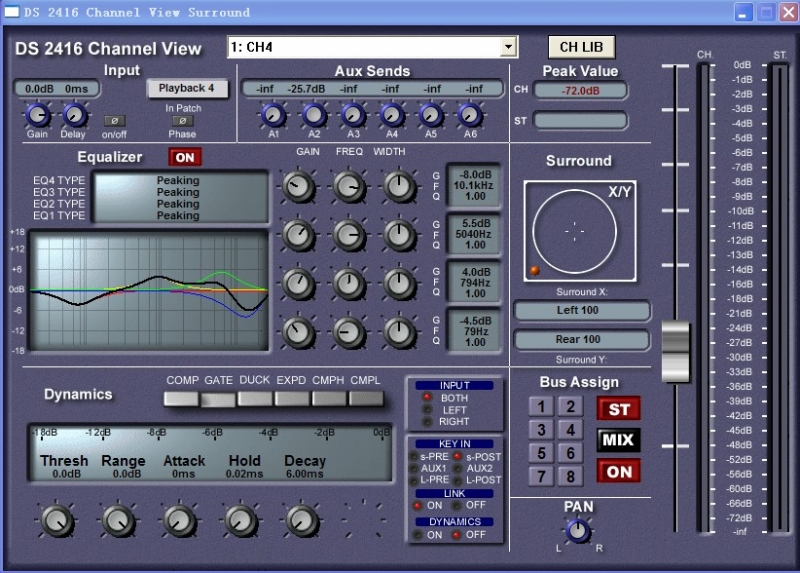Click the EQ4 gain knob (-8.0dB band)
800x573 pixels.
point(298,187)
